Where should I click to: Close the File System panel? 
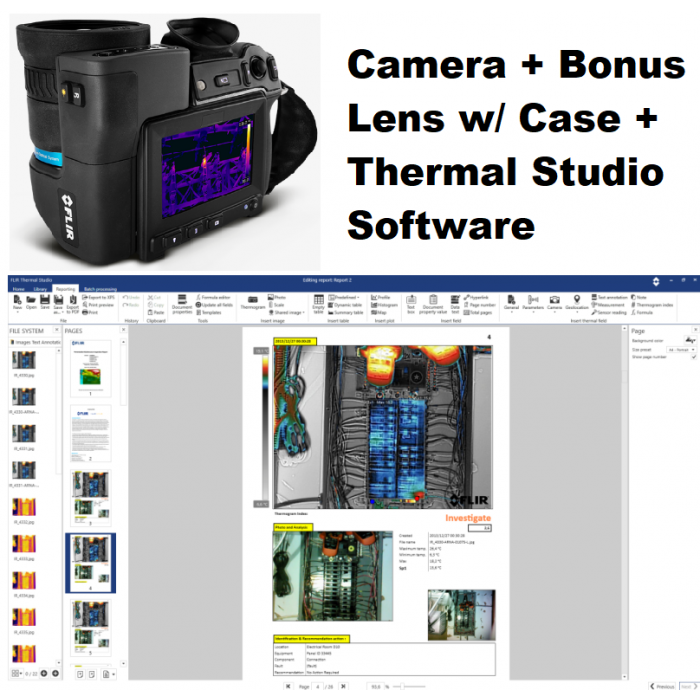click(x=57, y=329)
